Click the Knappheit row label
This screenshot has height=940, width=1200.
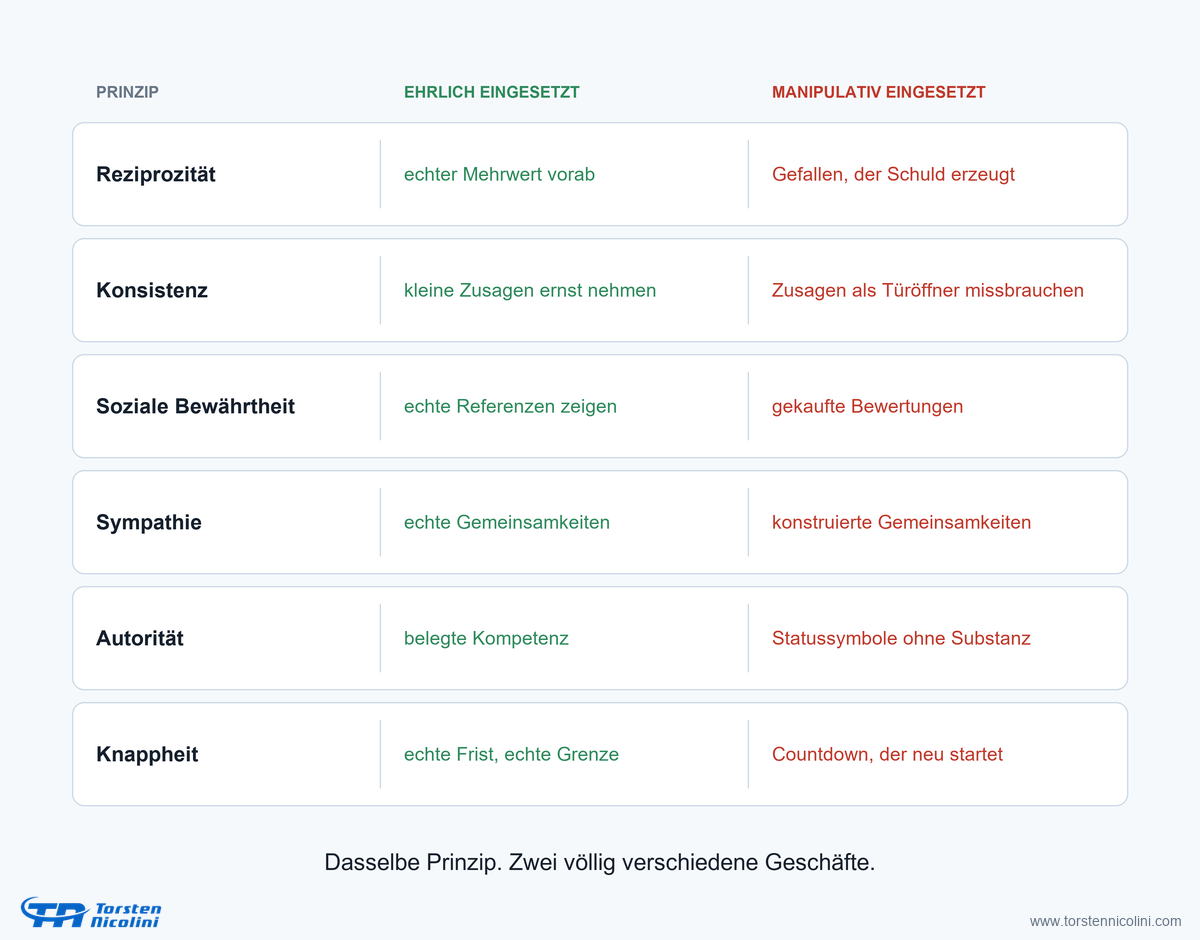tap(147, 754)
